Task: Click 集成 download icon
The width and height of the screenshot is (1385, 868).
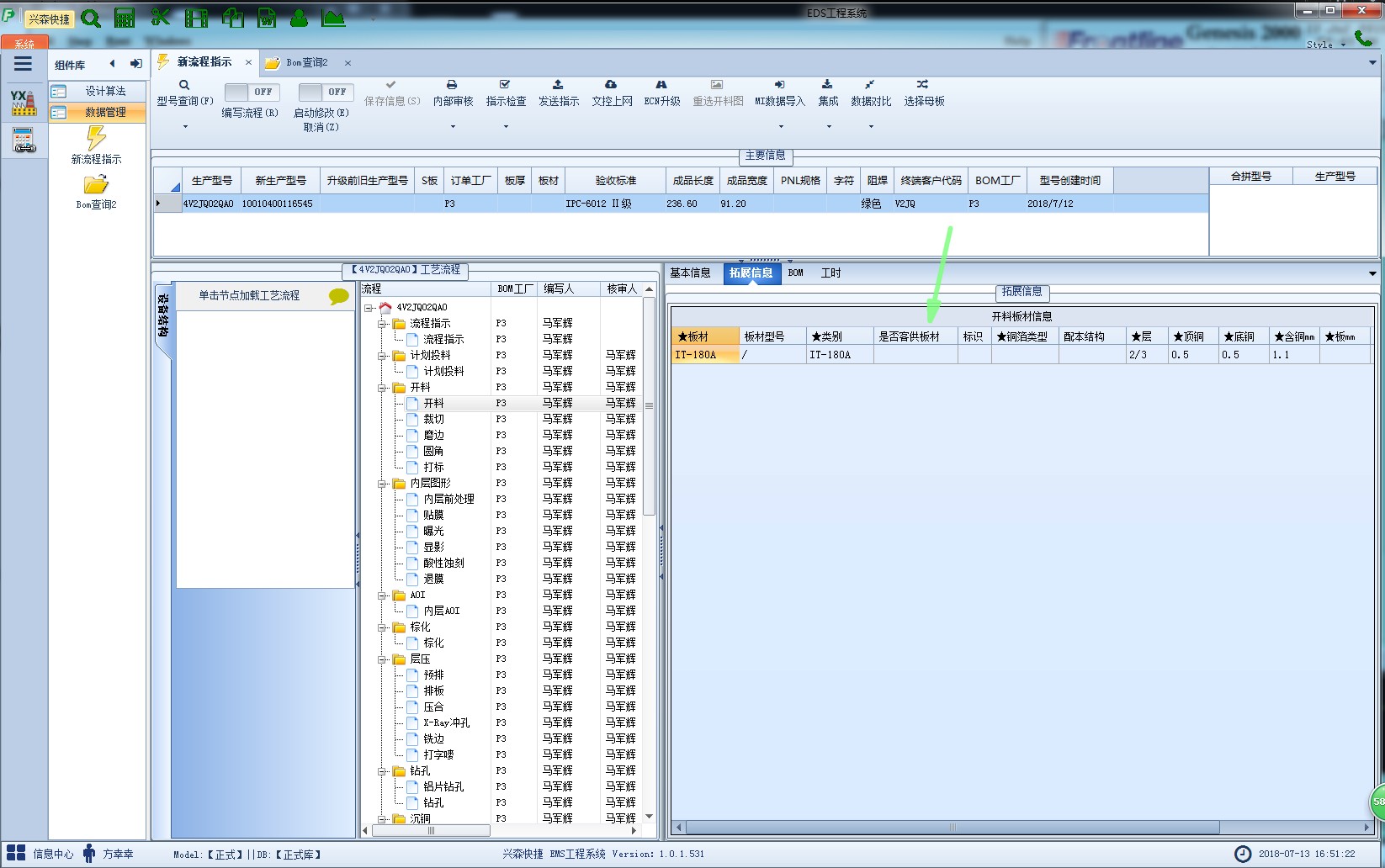Action: (827, 85)
